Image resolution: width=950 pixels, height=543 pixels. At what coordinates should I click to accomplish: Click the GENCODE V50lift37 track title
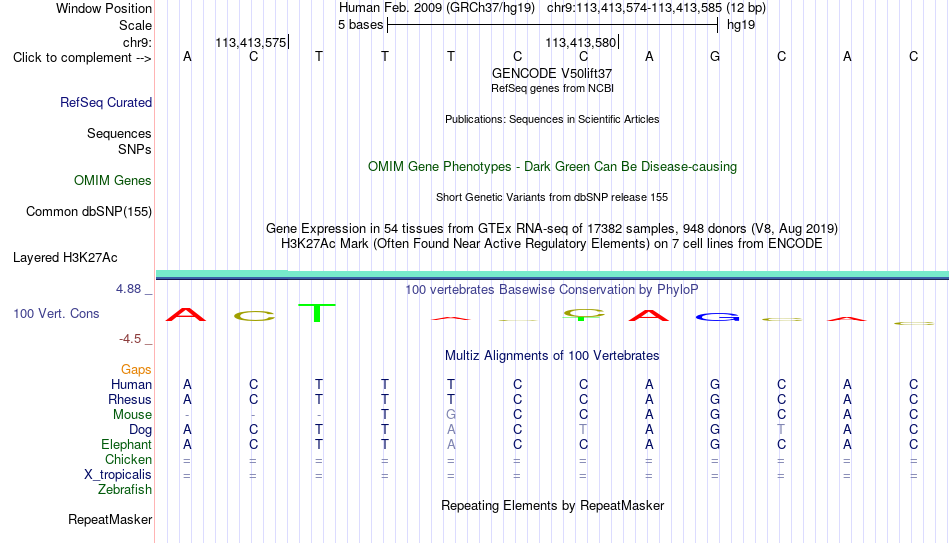click(552, 73)
